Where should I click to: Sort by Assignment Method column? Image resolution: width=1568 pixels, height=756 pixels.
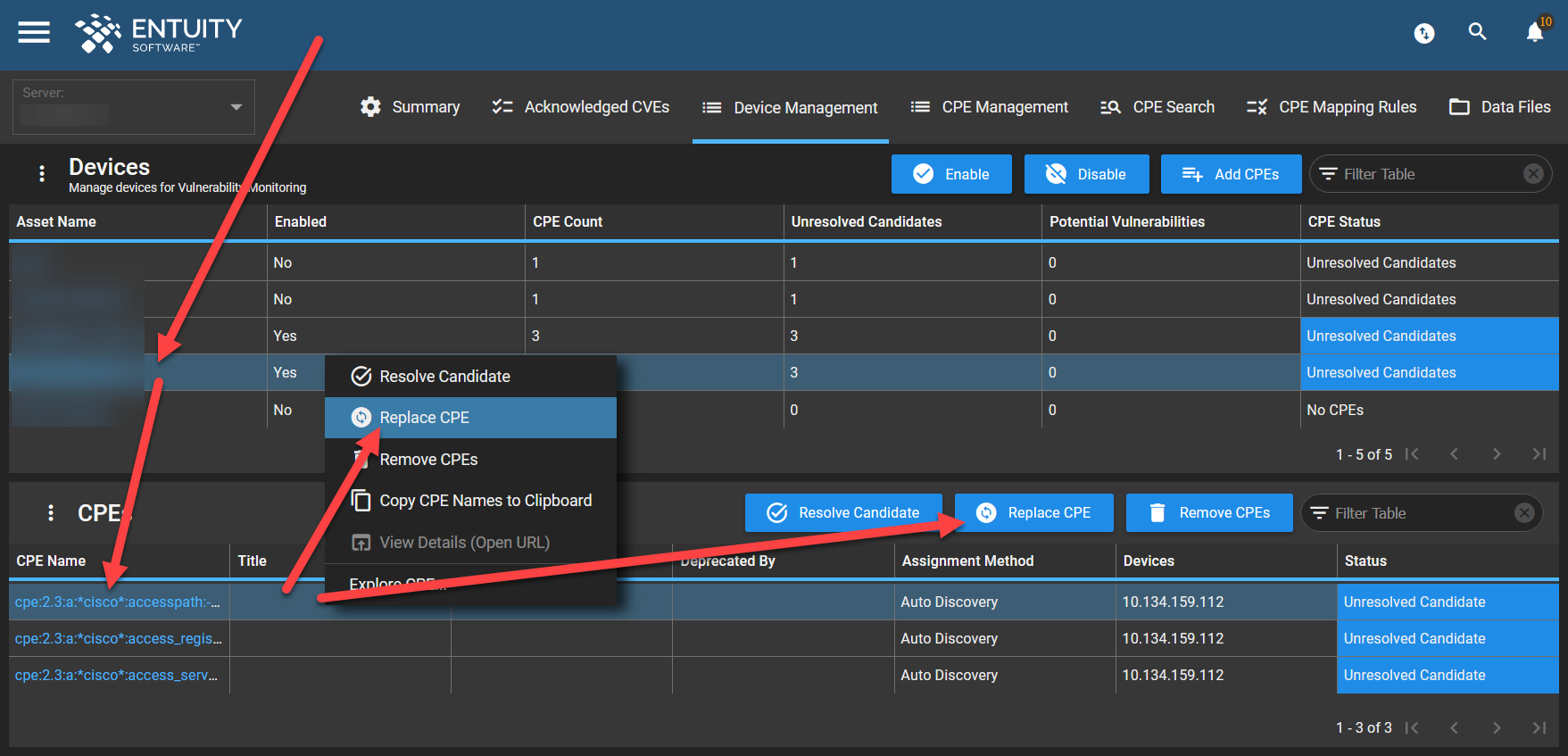click(1005, 561)
